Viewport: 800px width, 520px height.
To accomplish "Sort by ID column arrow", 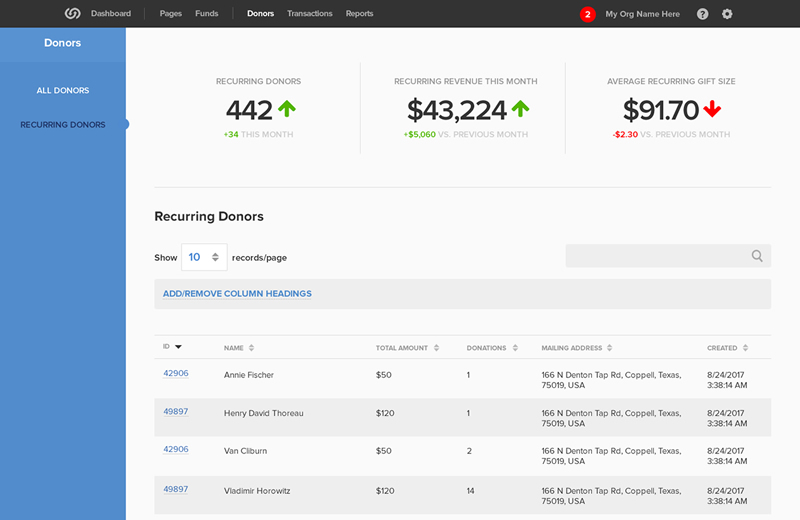I will 178,347.
